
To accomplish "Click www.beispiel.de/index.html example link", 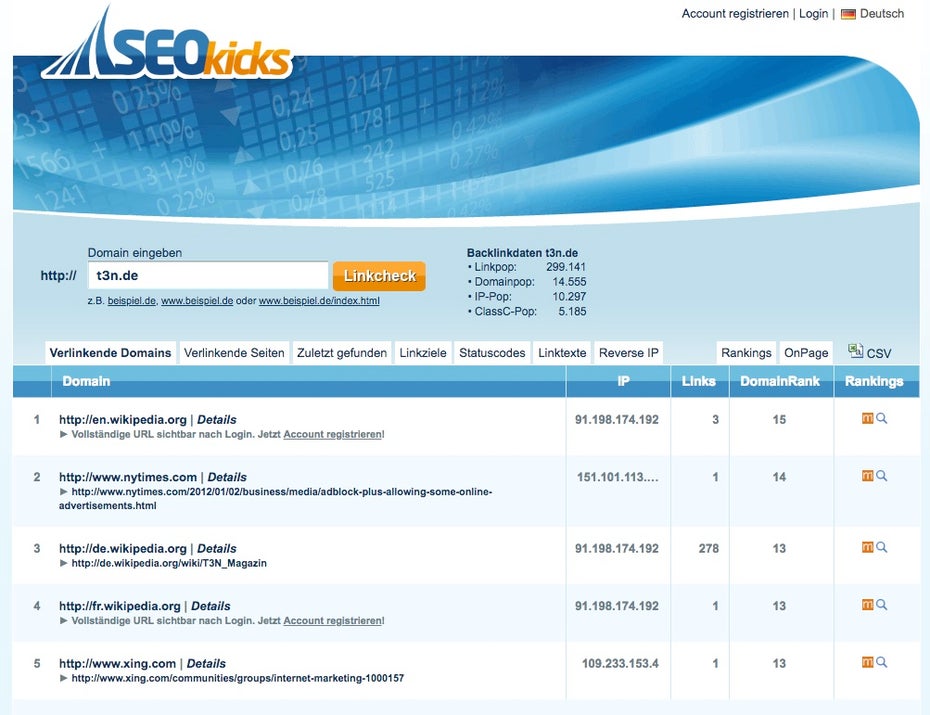I will (x=319, y=301).
